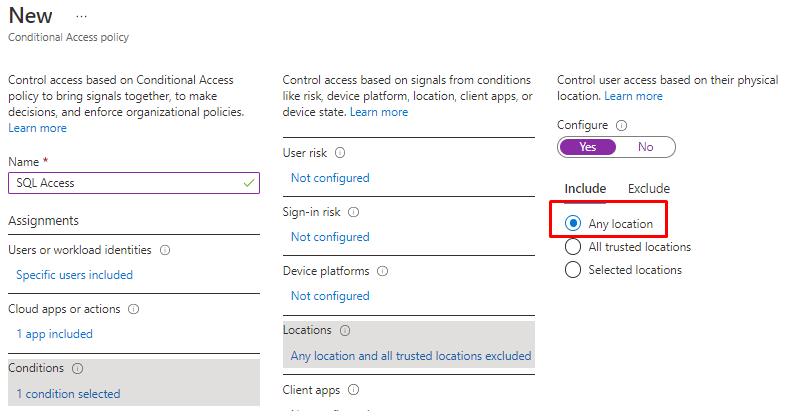This screenshot has height=411, width=812.
Task: Open Specific users included link
Action: tap(74, 275)
